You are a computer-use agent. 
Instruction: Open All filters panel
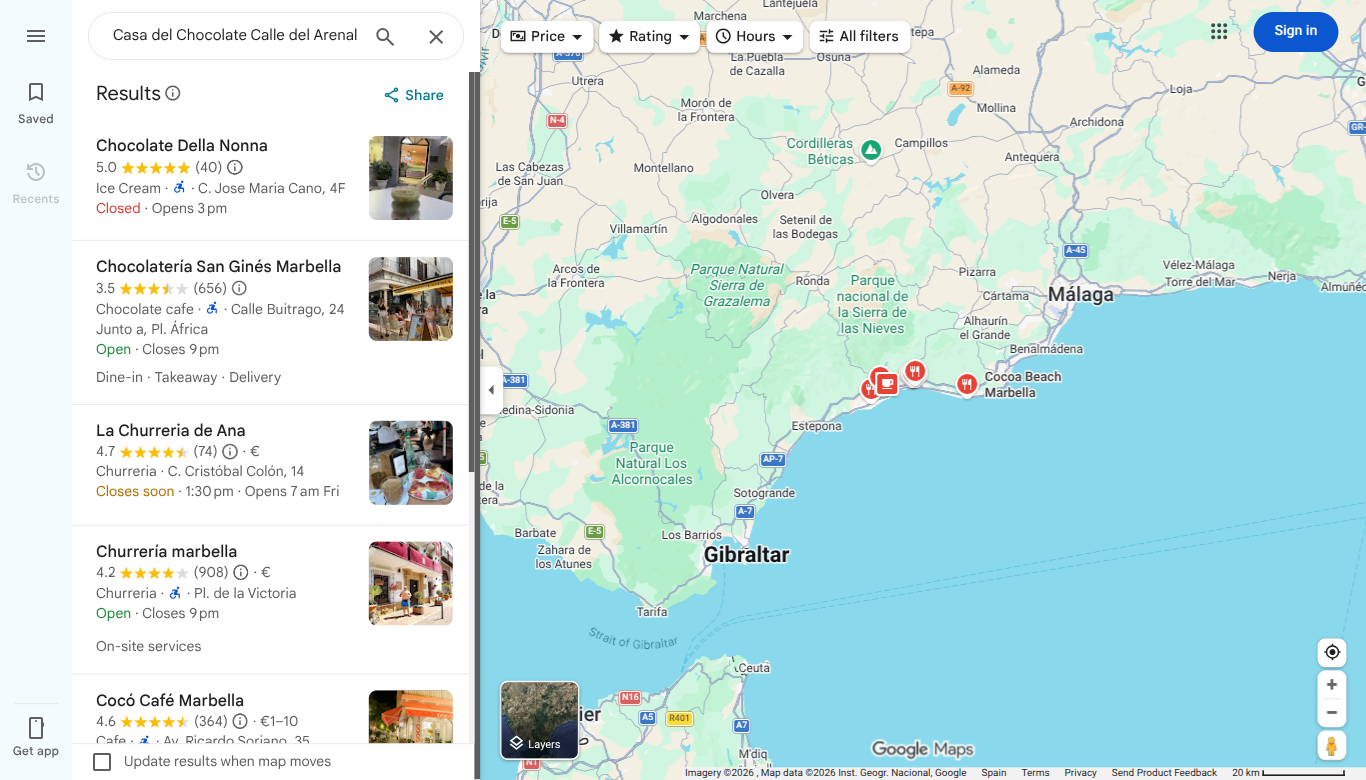click(859, 36)
